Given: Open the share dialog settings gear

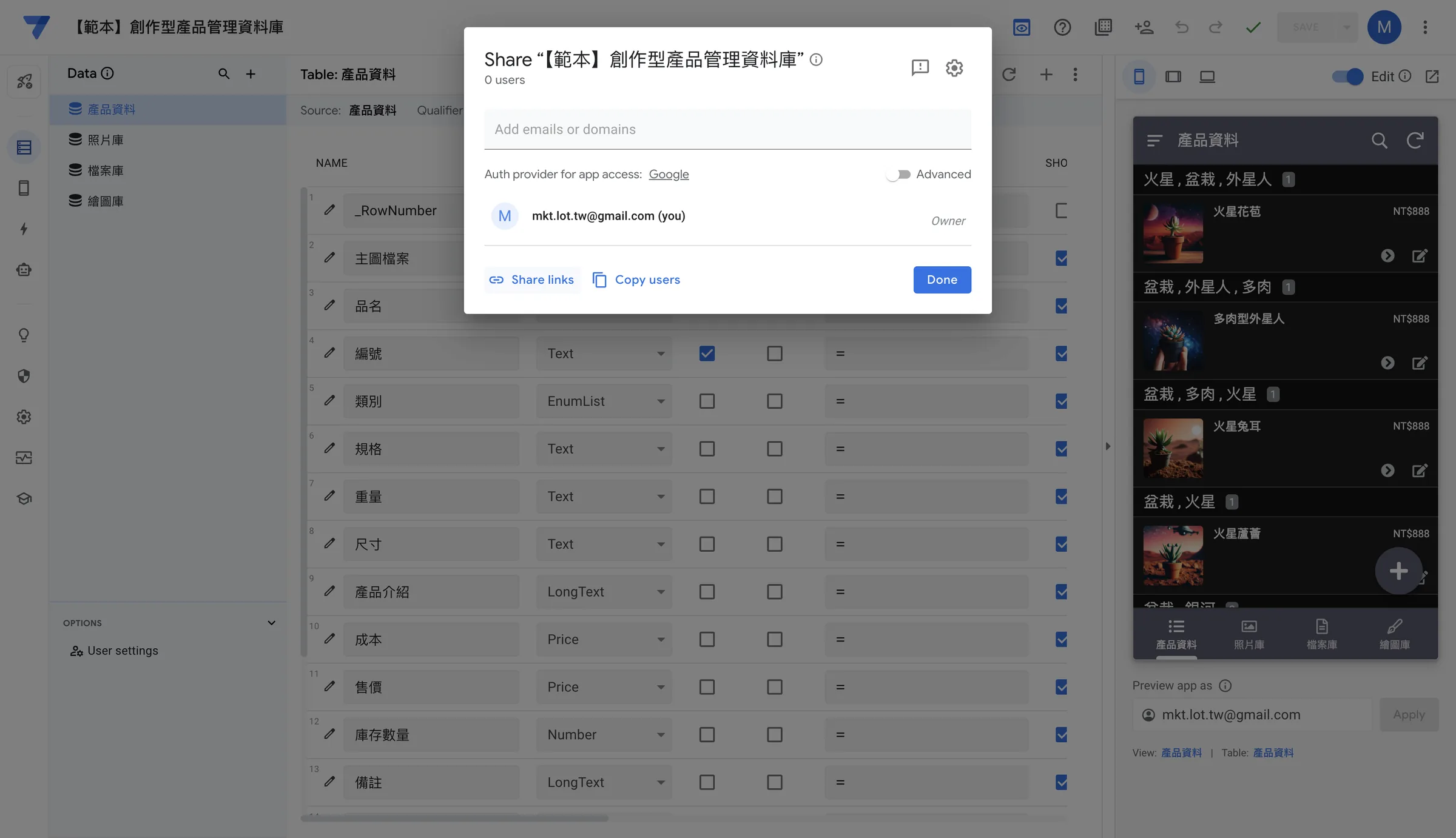Looking at the screenshot, I should pos(954,67).
